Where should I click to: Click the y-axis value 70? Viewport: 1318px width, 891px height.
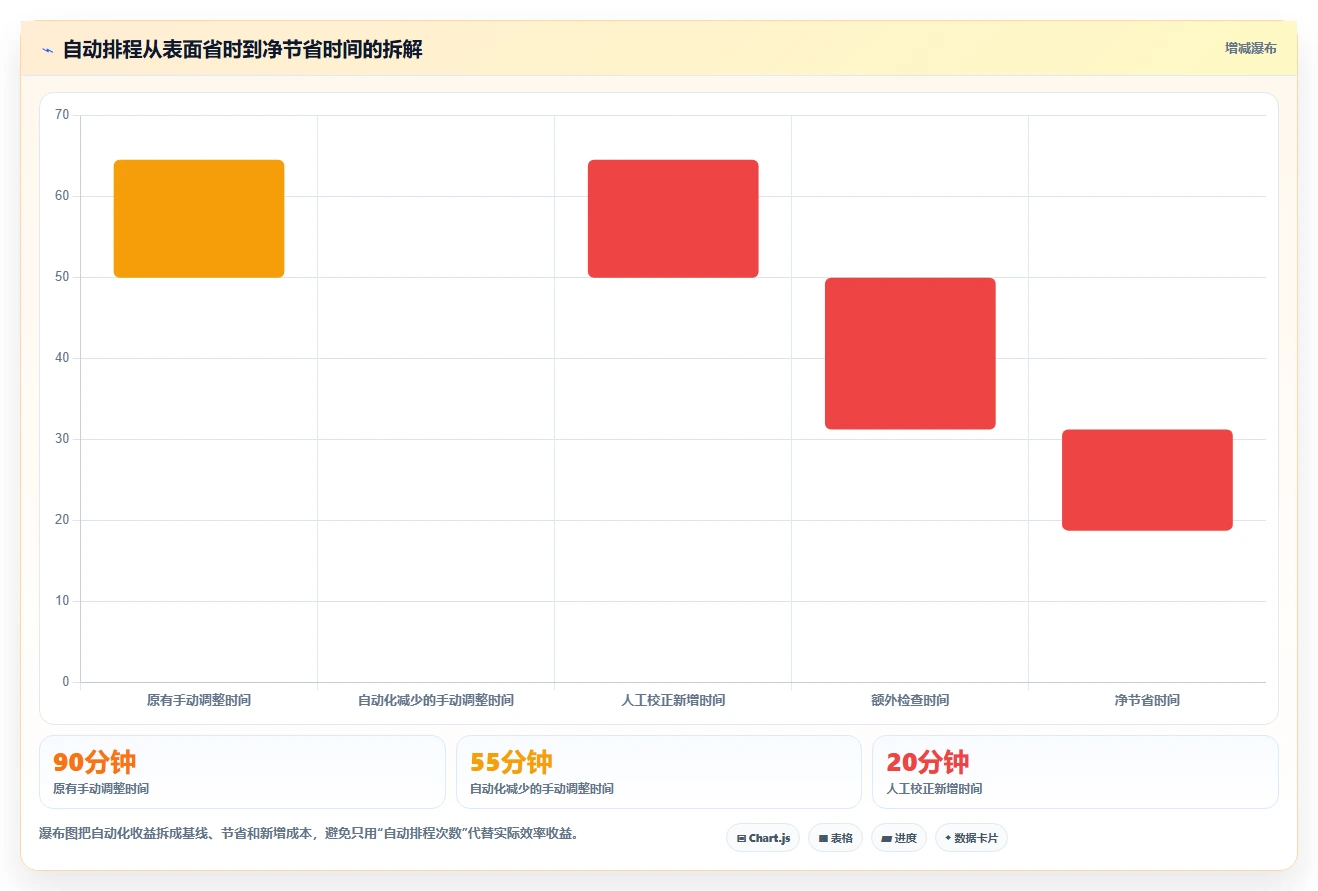(x=62, y=115)
